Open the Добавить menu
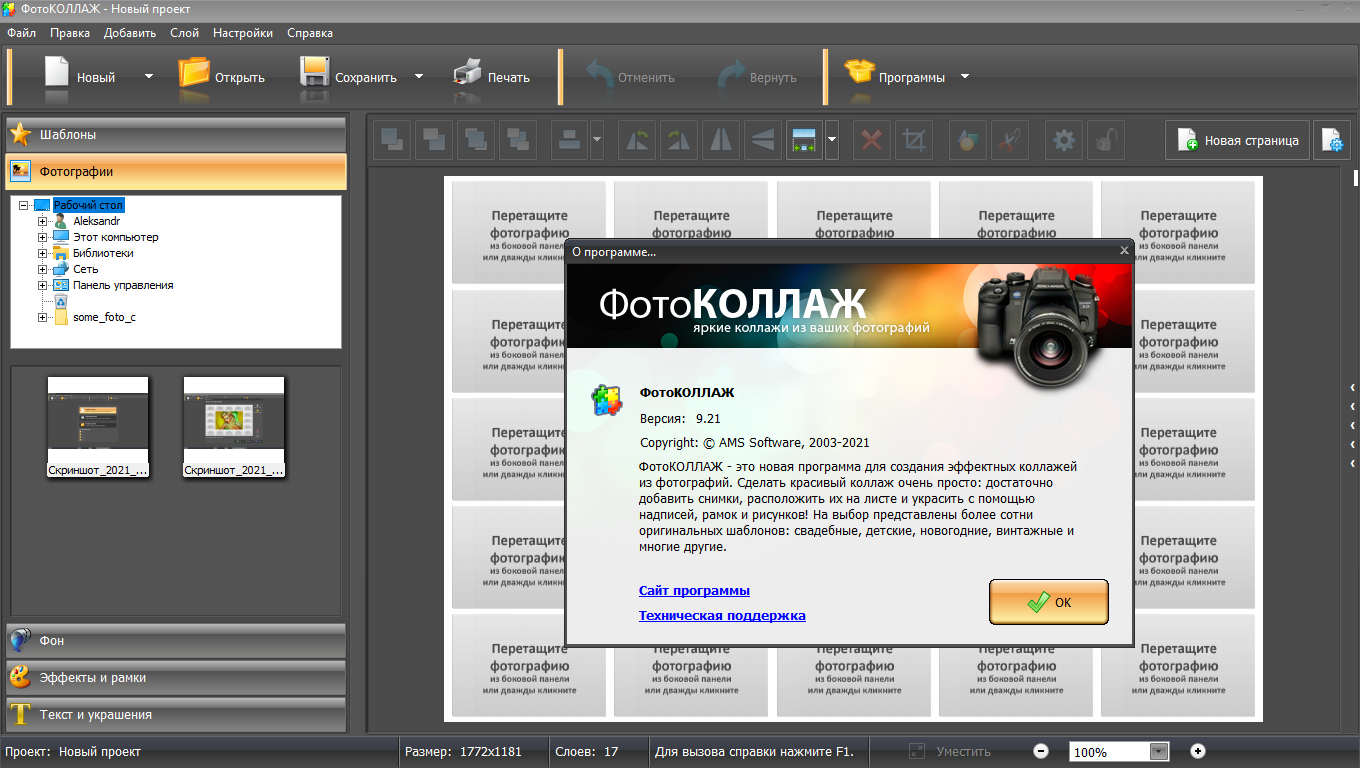 coord(130,33)
